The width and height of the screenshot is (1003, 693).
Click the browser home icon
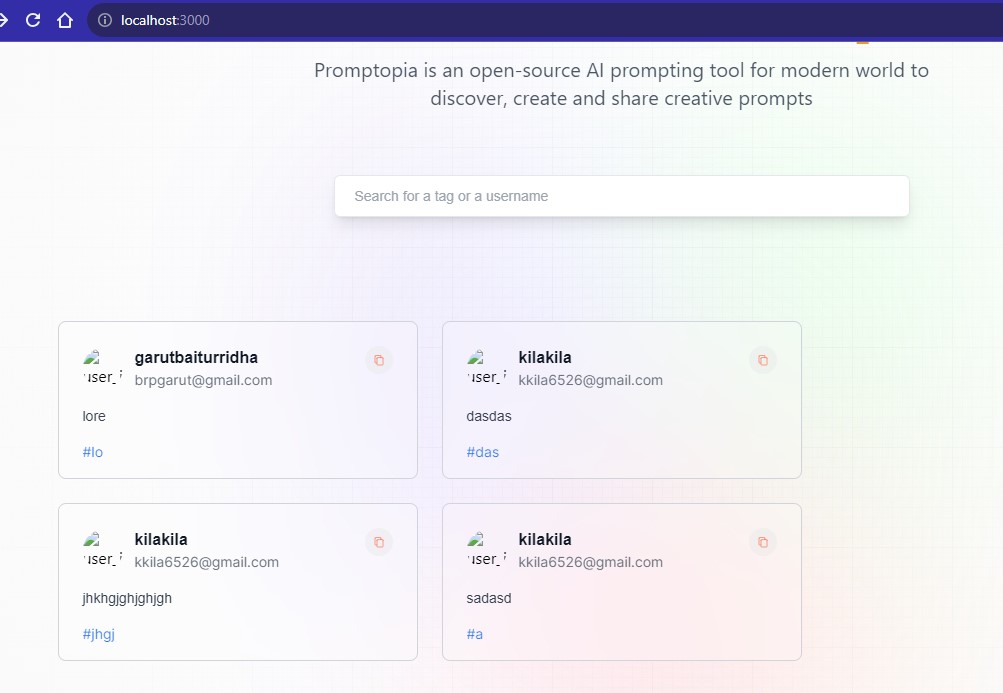coord(67,18)
